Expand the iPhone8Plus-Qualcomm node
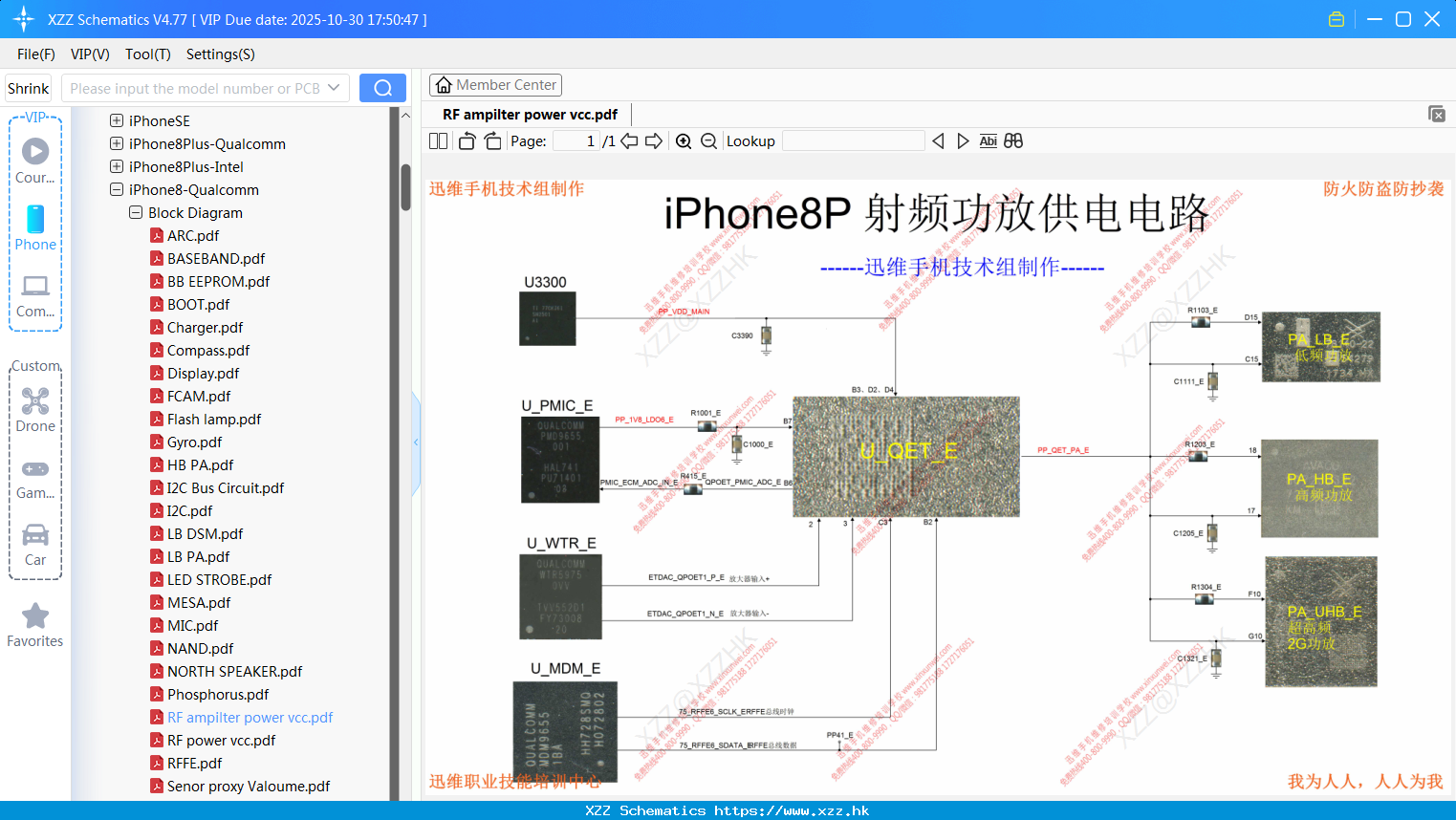 pos(117,143)
